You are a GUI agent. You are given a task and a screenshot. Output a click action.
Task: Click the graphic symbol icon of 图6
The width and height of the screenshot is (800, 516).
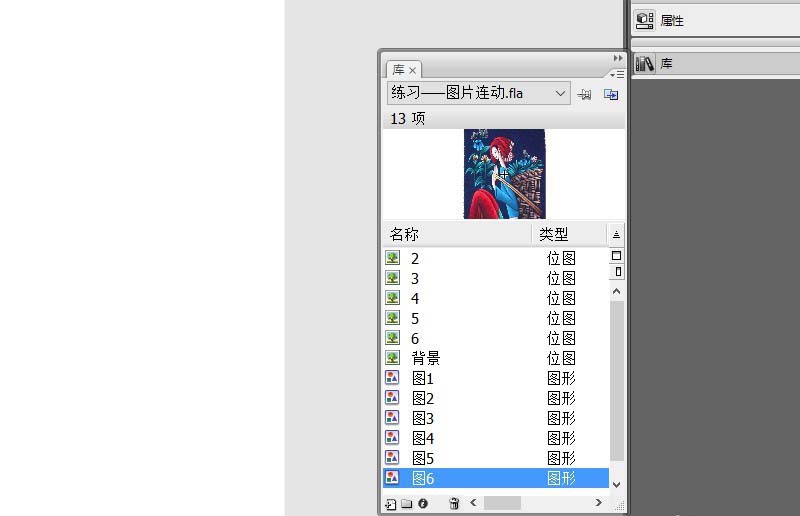tap(392, 478)
